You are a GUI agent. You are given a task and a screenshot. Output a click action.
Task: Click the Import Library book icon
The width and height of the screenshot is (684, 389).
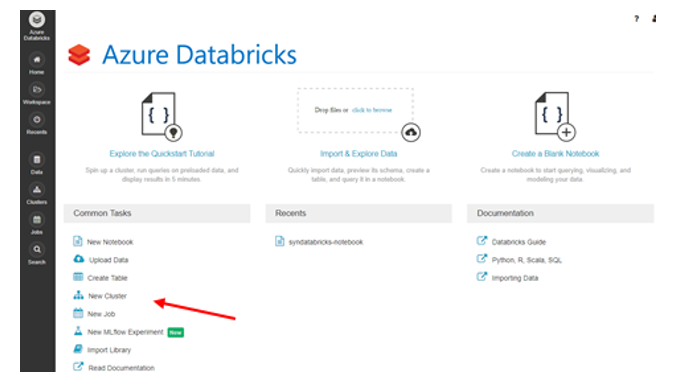pos(78,349)
